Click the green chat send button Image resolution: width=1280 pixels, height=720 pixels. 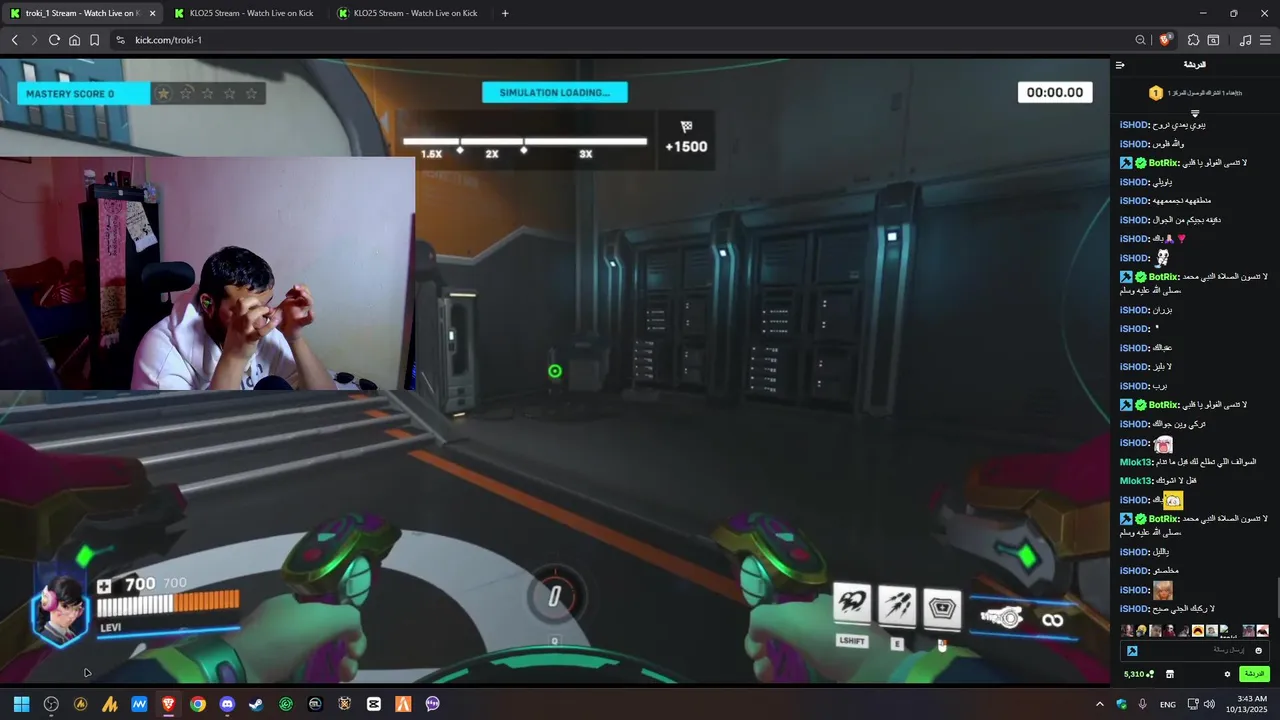(x=1254, y=674)
